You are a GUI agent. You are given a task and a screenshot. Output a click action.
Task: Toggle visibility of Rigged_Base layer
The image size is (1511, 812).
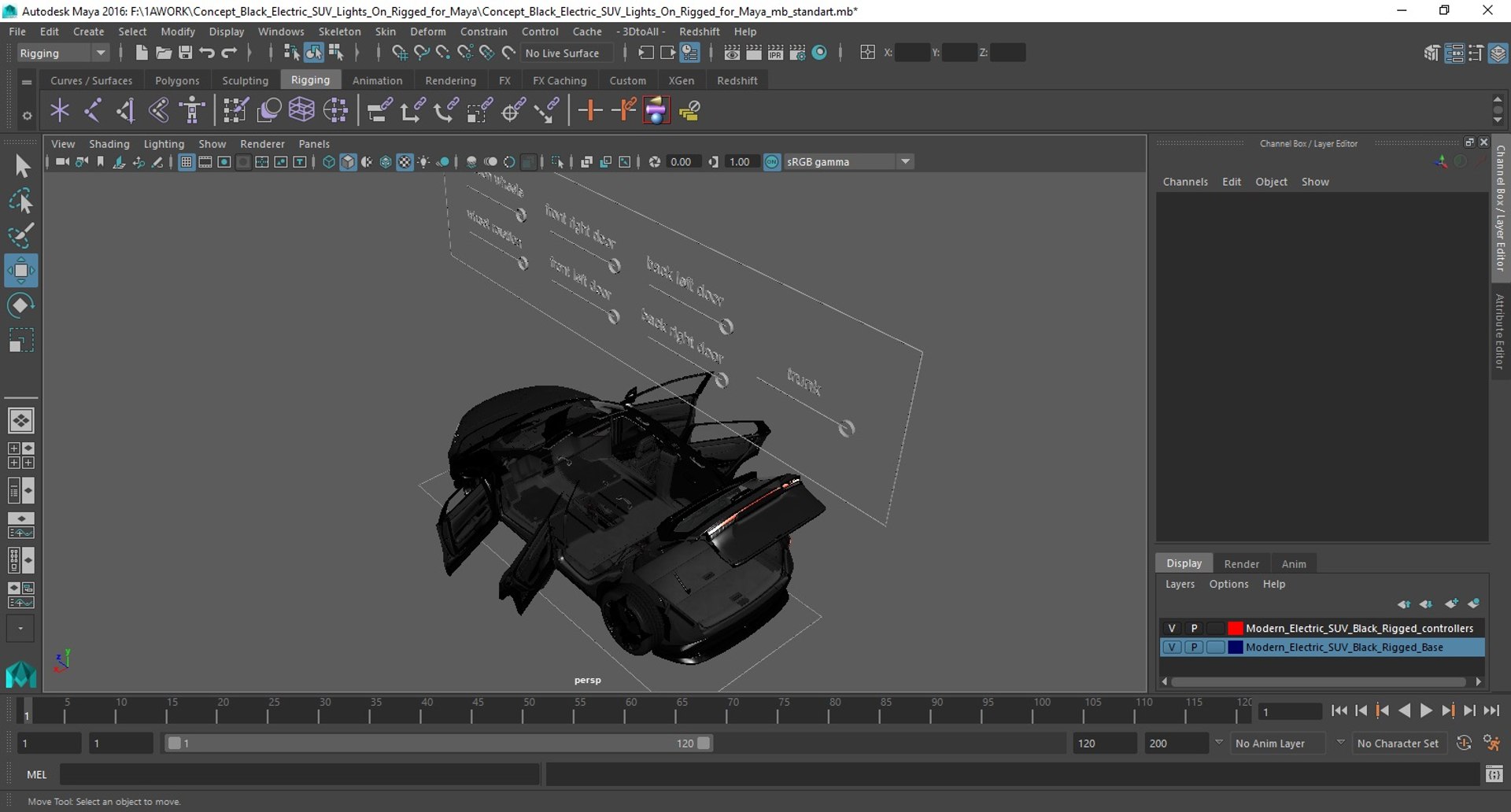tap(1172, 647)
